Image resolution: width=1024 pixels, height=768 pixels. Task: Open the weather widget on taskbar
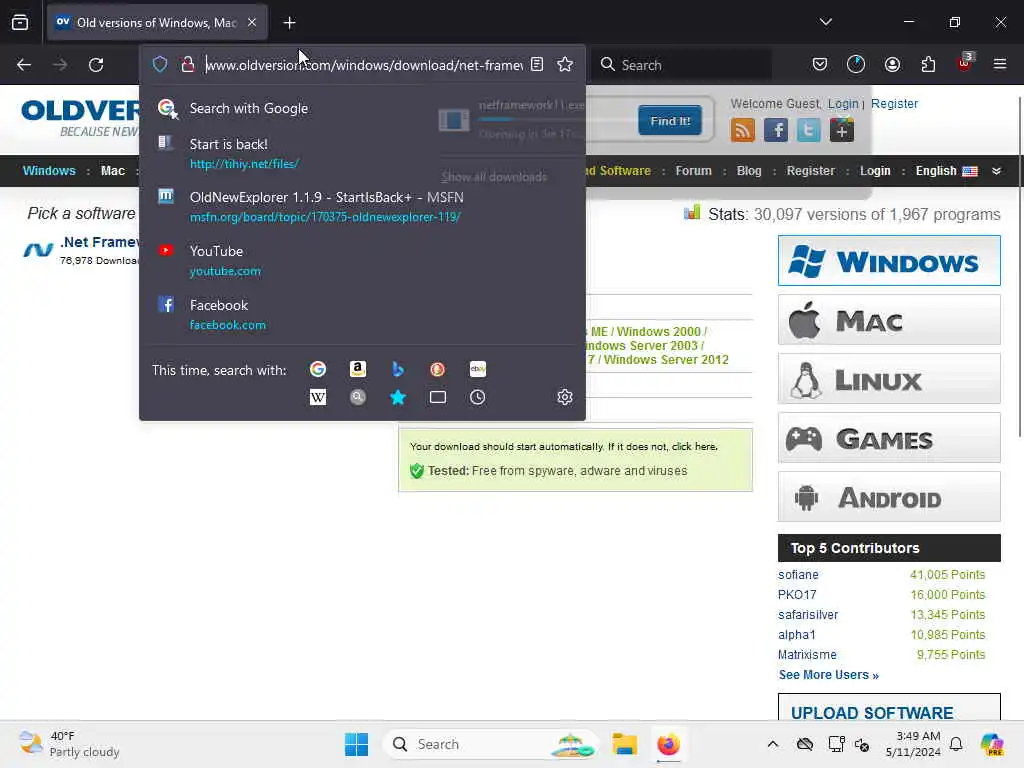click(70, 744)
